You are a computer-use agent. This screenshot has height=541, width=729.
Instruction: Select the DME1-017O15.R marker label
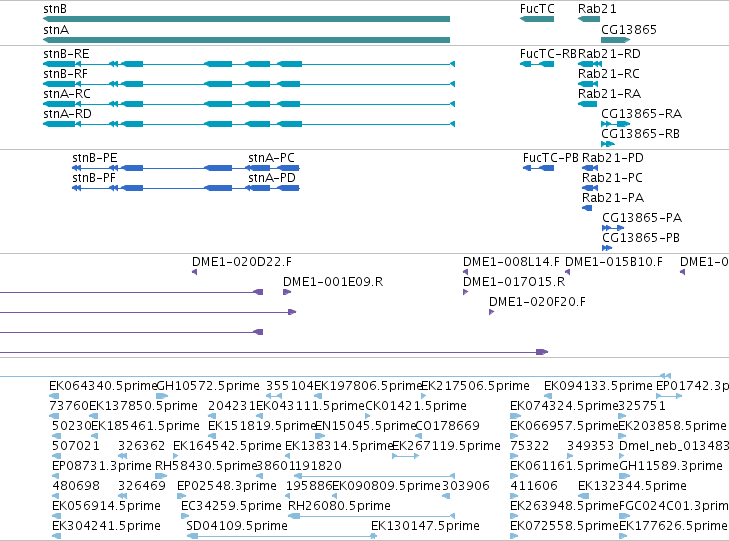514,282
